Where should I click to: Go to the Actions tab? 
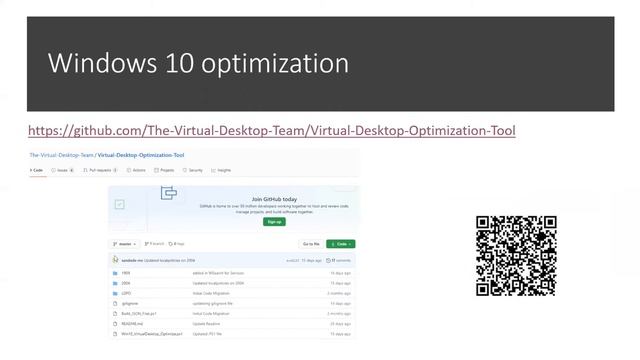click(136, 170)
